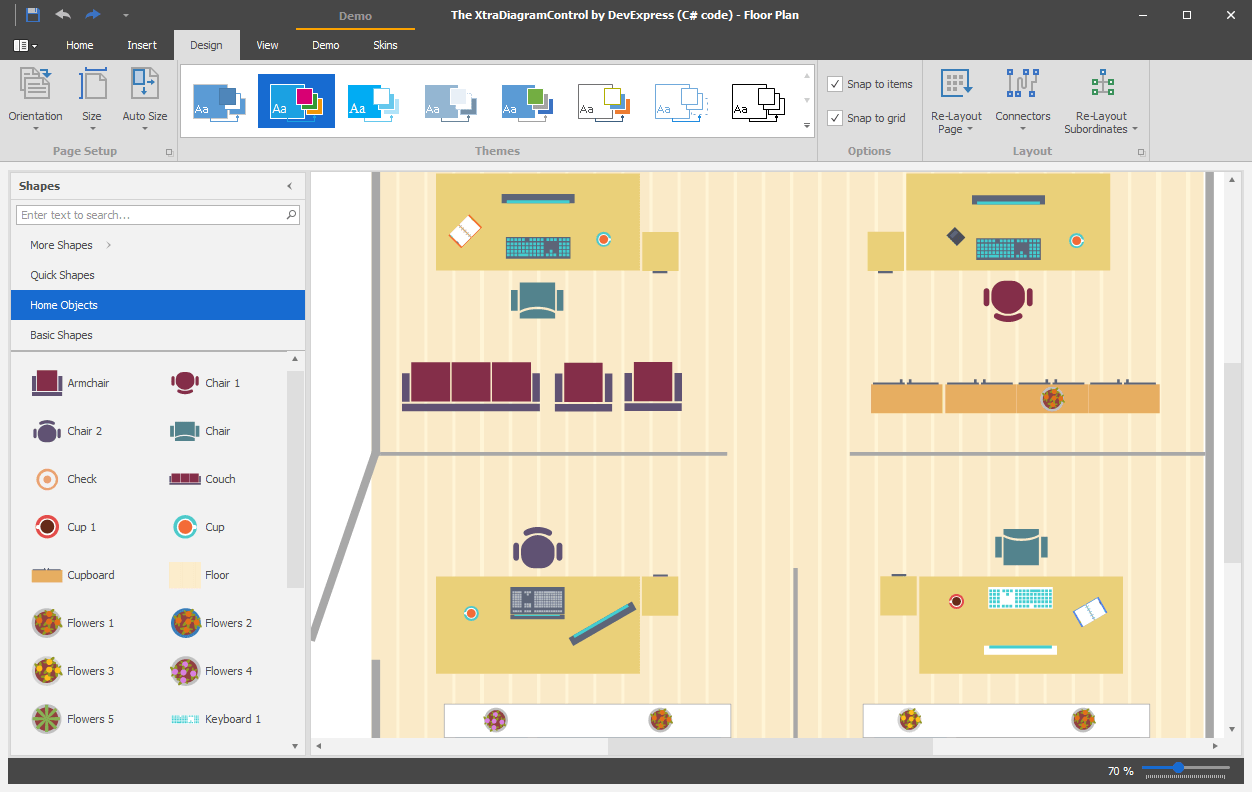Select the Flowers 2 shape

coord(185,623)
